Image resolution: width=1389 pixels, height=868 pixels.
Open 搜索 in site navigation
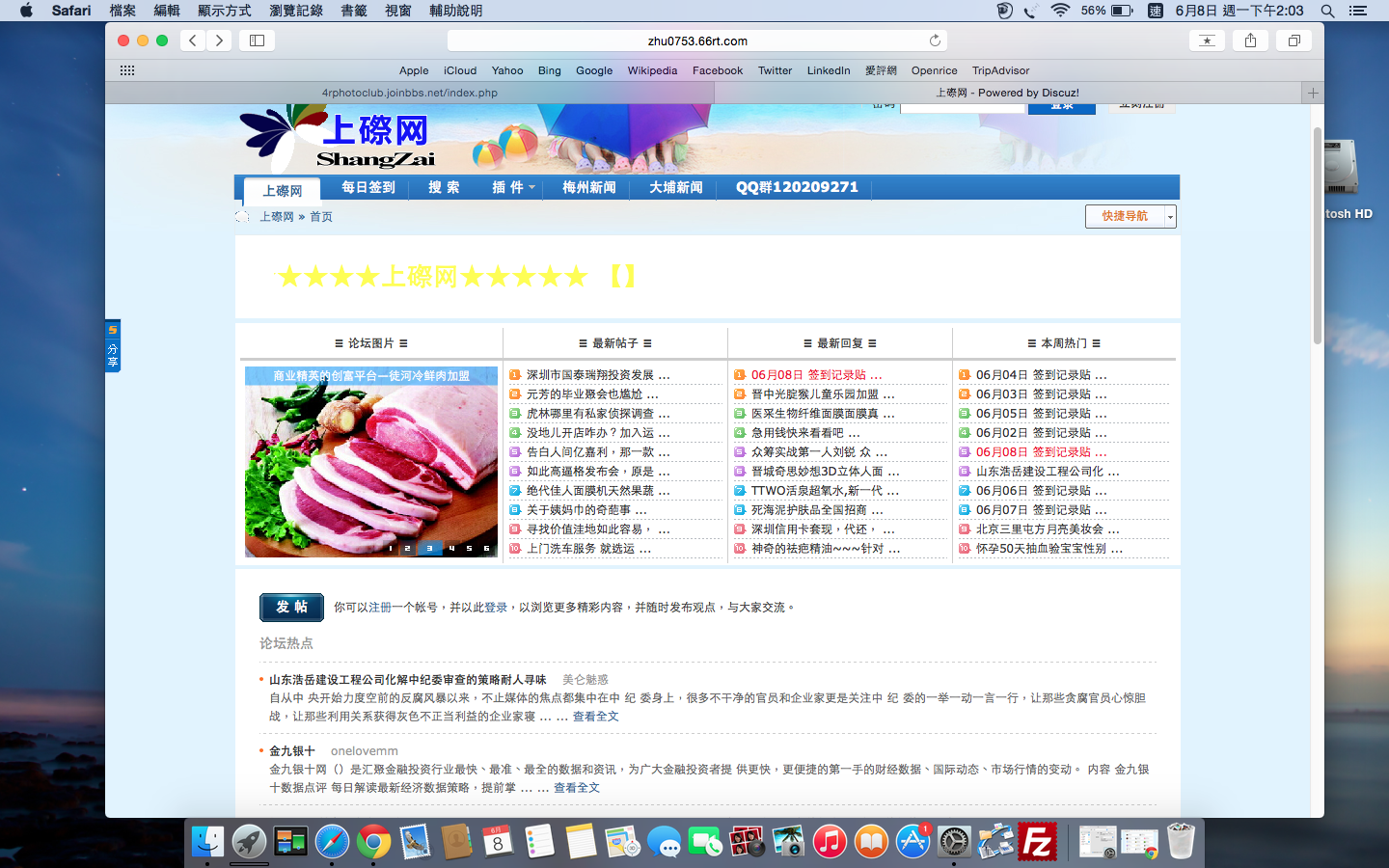point(444,187)
